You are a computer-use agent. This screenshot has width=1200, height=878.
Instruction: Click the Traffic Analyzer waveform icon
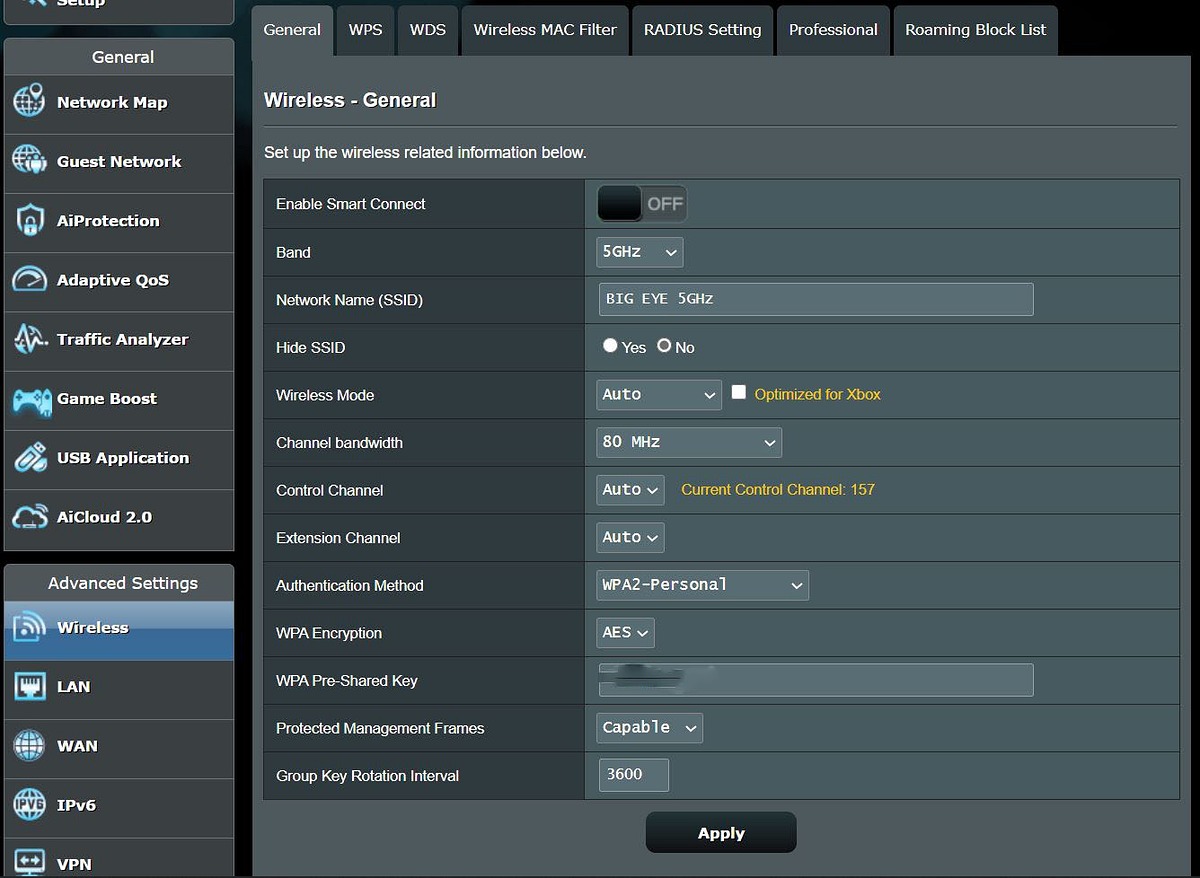(29, 339)
